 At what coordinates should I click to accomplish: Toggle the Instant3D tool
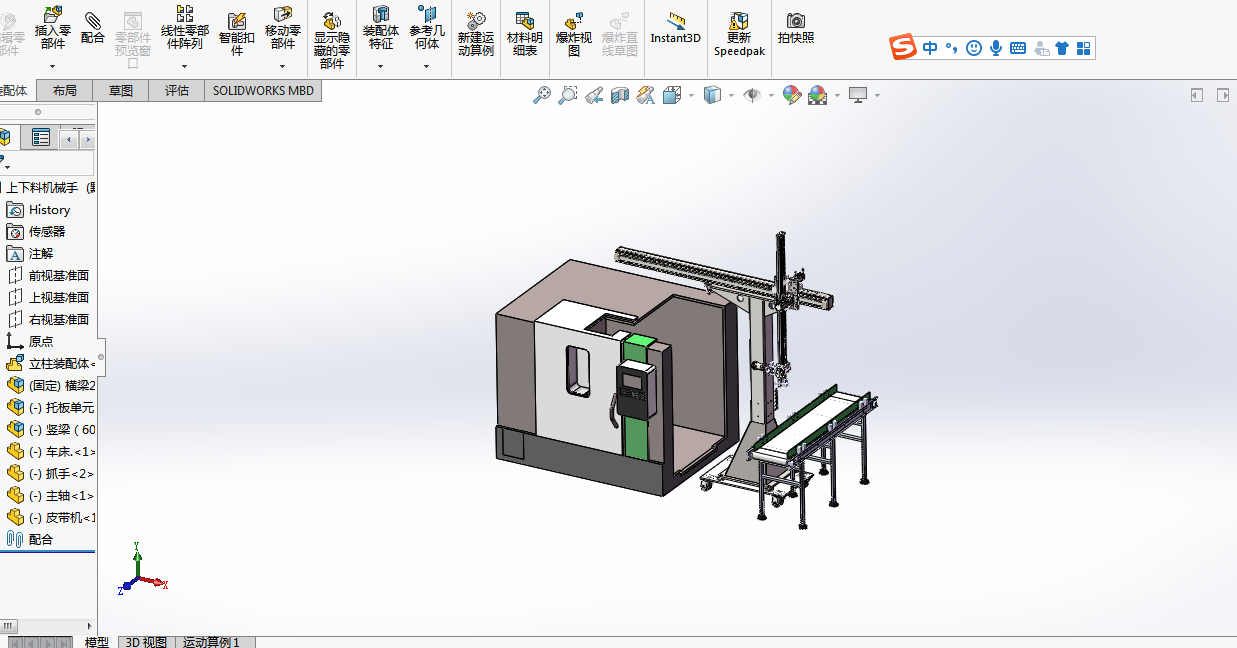click(676, 28)
